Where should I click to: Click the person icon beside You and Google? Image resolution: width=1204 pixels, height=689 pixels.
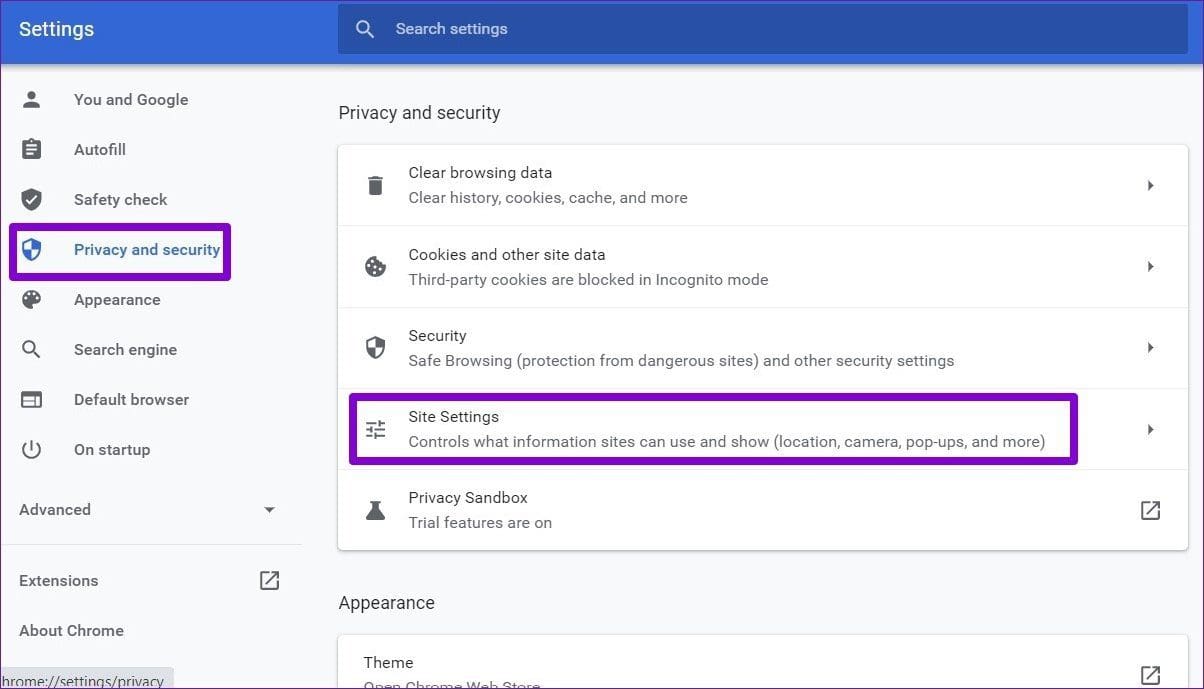click(32, 99)
